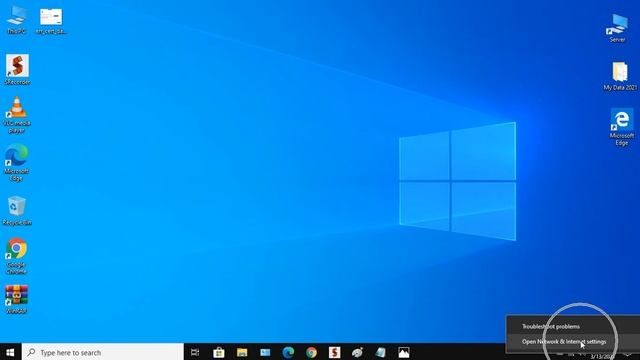Select the VLC media player shortcut
This screenshot has width=640, height=360.
(17, 115)
